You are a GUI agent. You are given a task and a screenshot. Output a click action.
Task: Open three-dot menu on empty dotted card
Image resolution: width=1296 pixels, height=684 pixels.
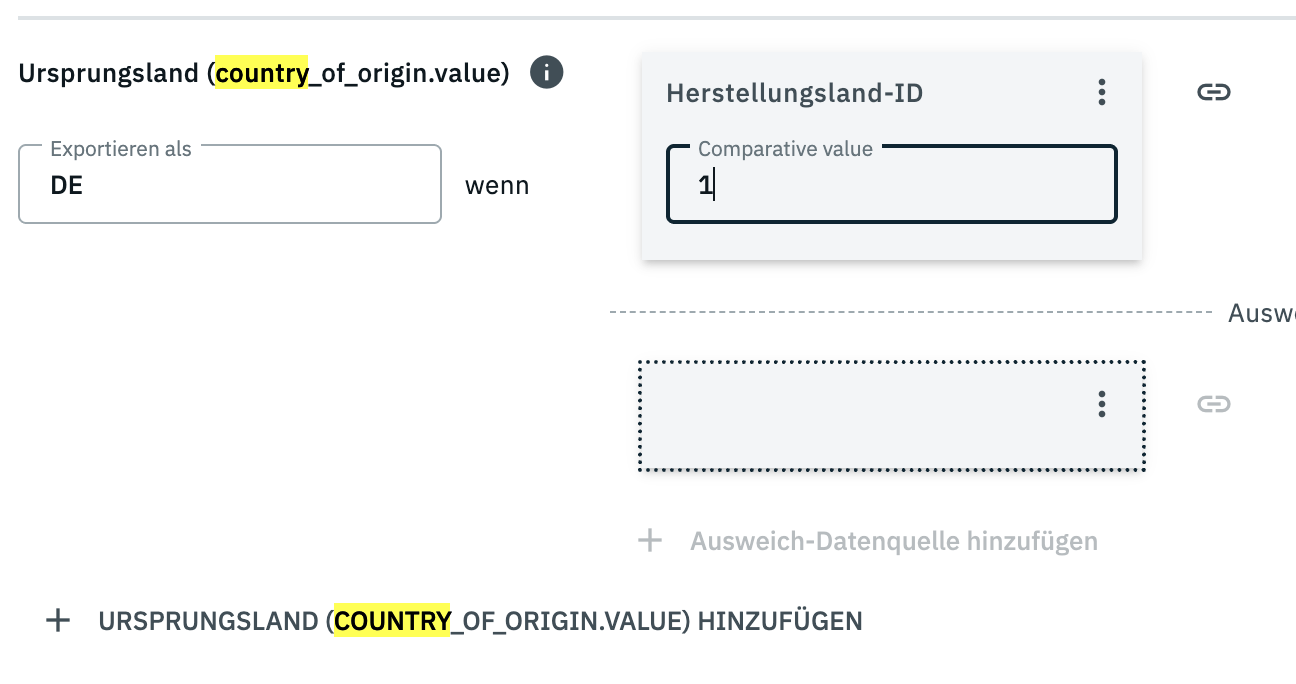pos(1101,404)
